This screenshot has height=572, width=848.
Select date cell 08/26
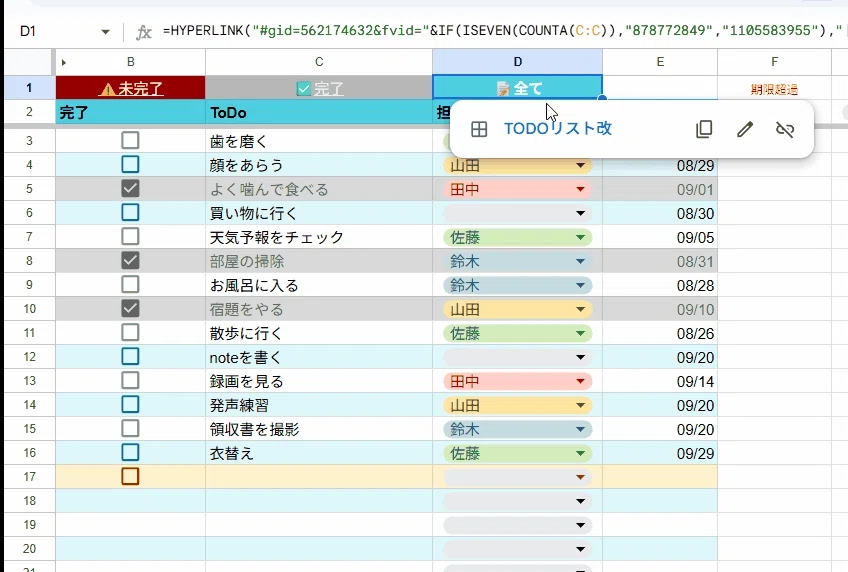(x=660, y=334)
